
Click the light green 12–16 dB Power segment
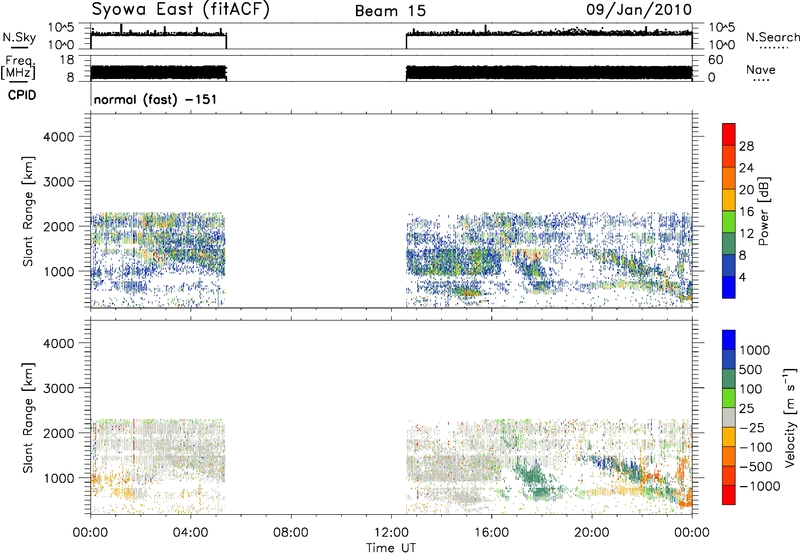click(x=729, y=221)
